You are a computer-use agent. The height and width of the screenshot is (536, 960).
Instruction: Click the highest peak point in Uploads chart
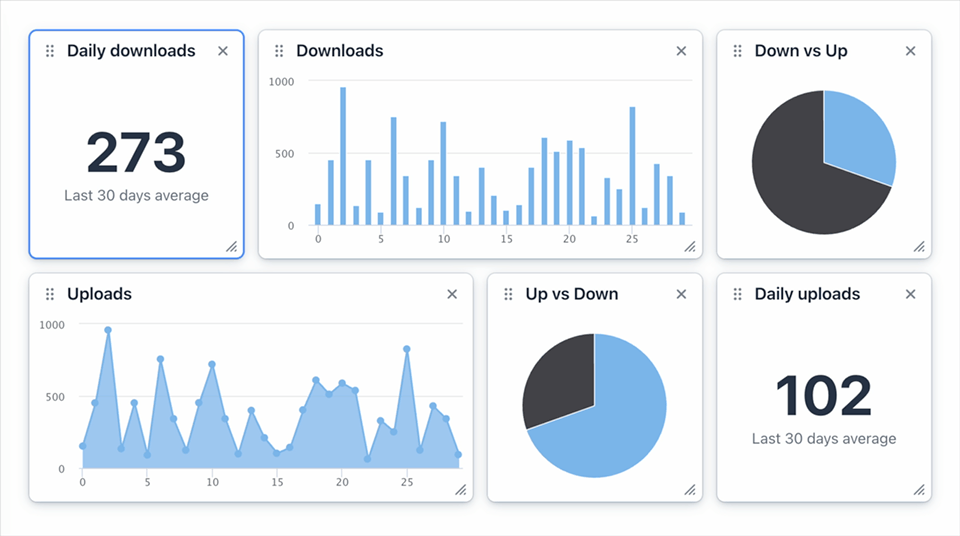click(108, 330)
